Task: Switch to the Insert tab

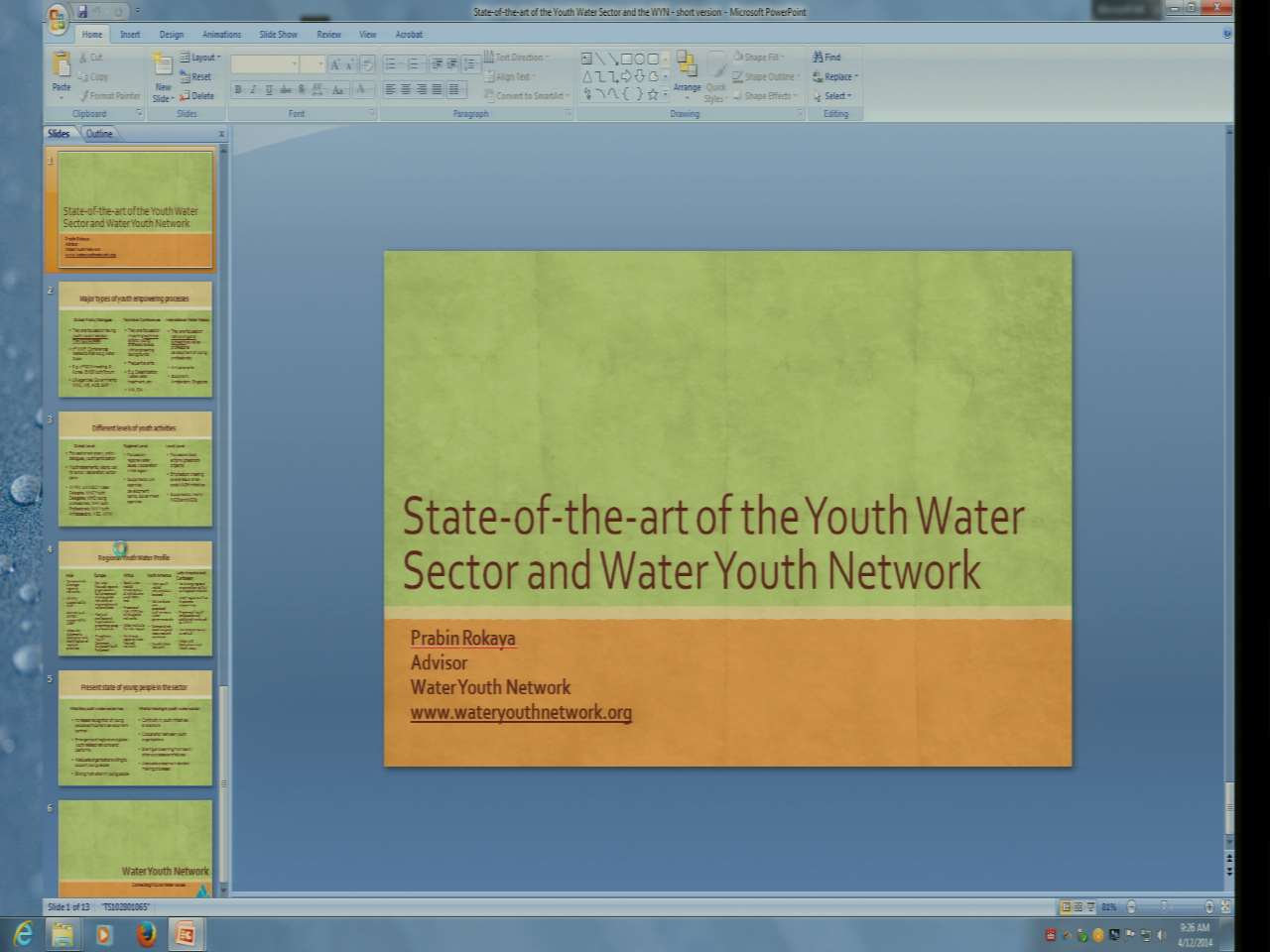Action: (130, 34)
